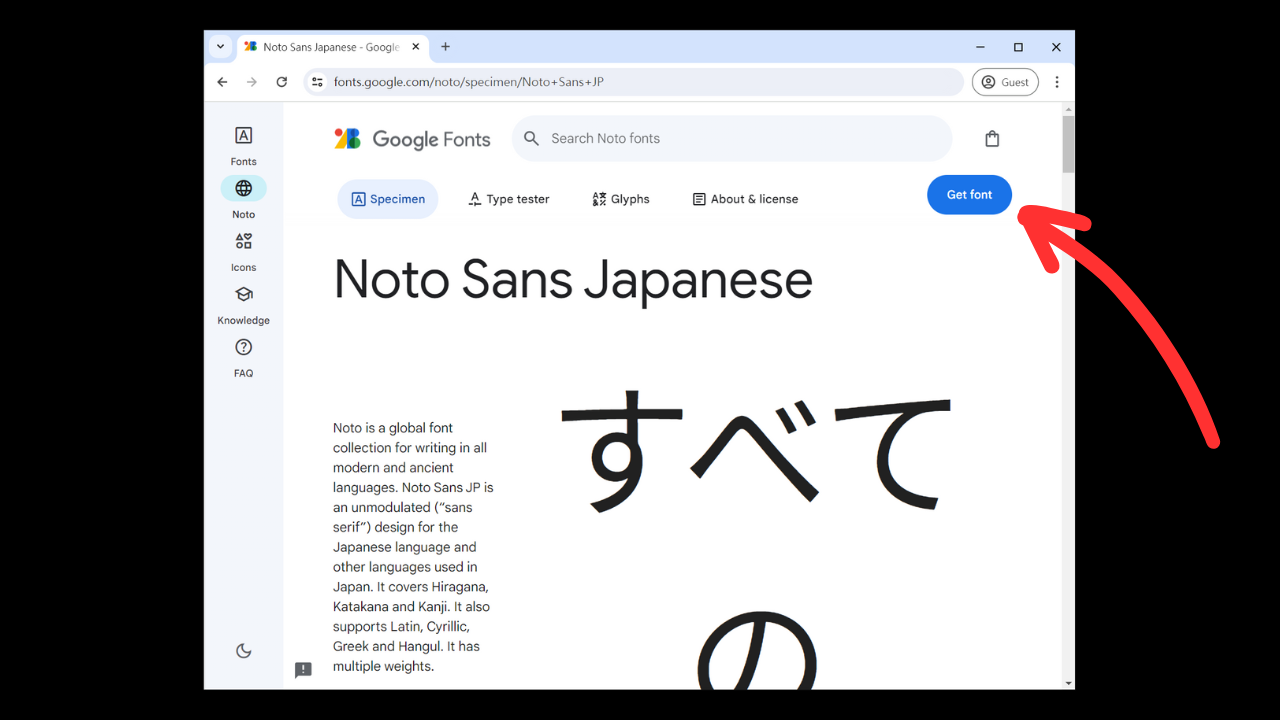
Task: Click the Google Fonts logo
Action: [x=412, y=139]
